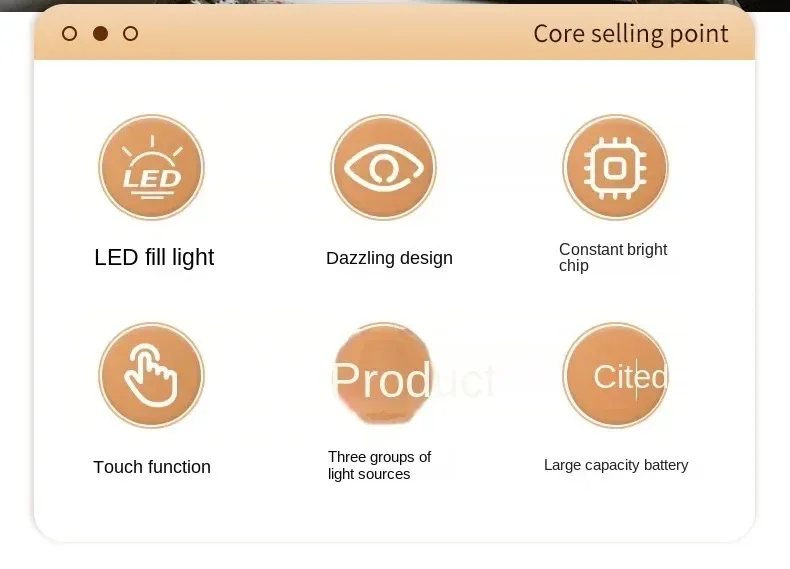
Task: Click the Core selling point heading
Action: click(631, 34)
